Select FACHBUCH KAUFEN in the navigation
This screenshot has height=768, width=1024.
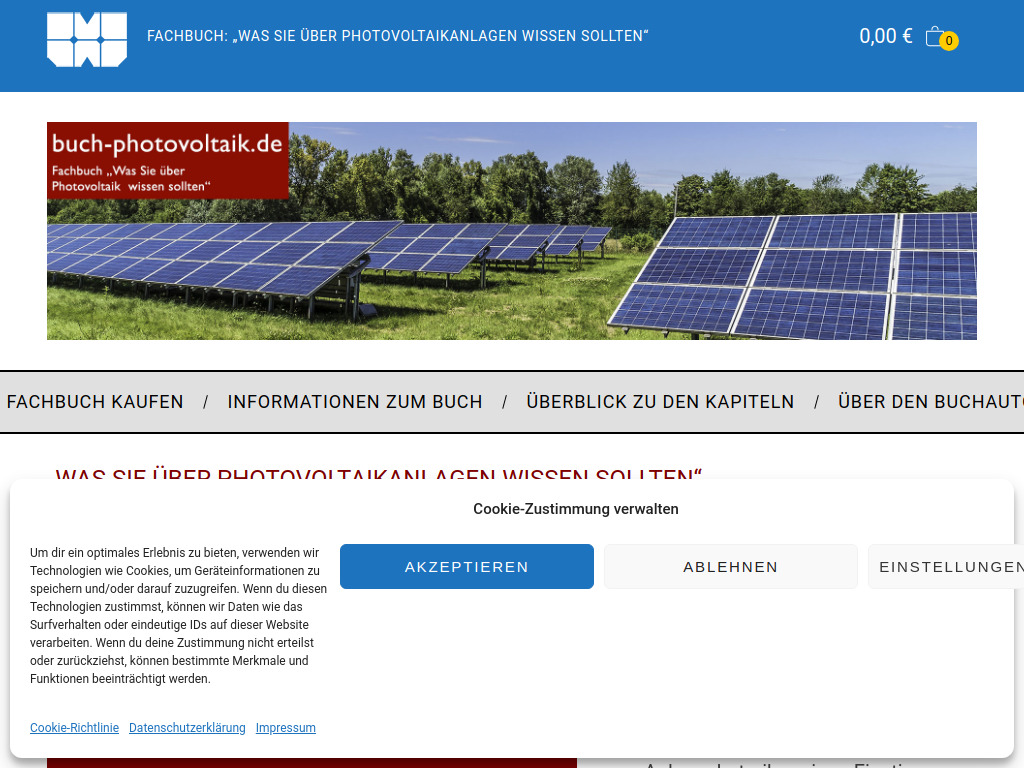point(95,401)
